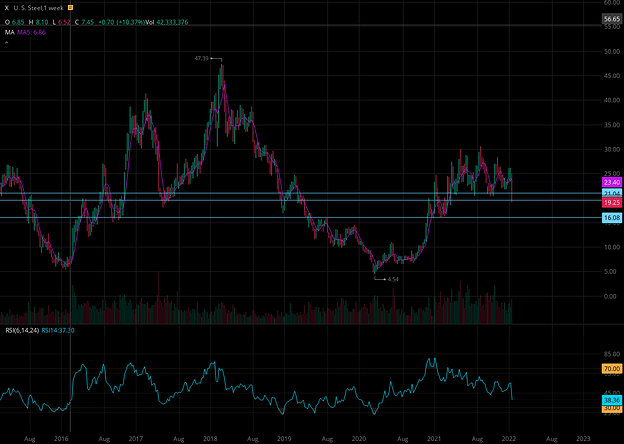This screenshot has width=624, height=444.
Task: Open the yellow note icon beside U.S. Steel title
Action: pyautogui.click(x=70, y=8)
